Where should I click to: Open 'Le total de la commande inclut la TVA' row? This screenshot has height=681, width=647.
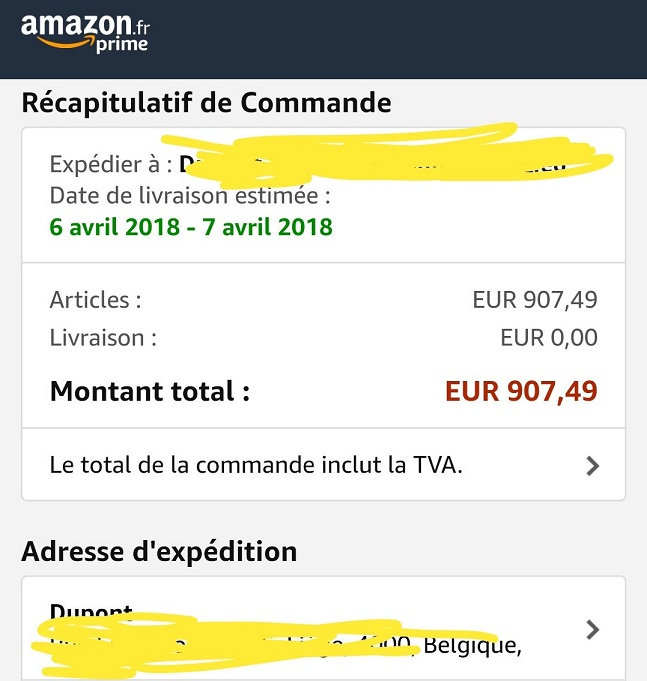(x=256, y=465)
